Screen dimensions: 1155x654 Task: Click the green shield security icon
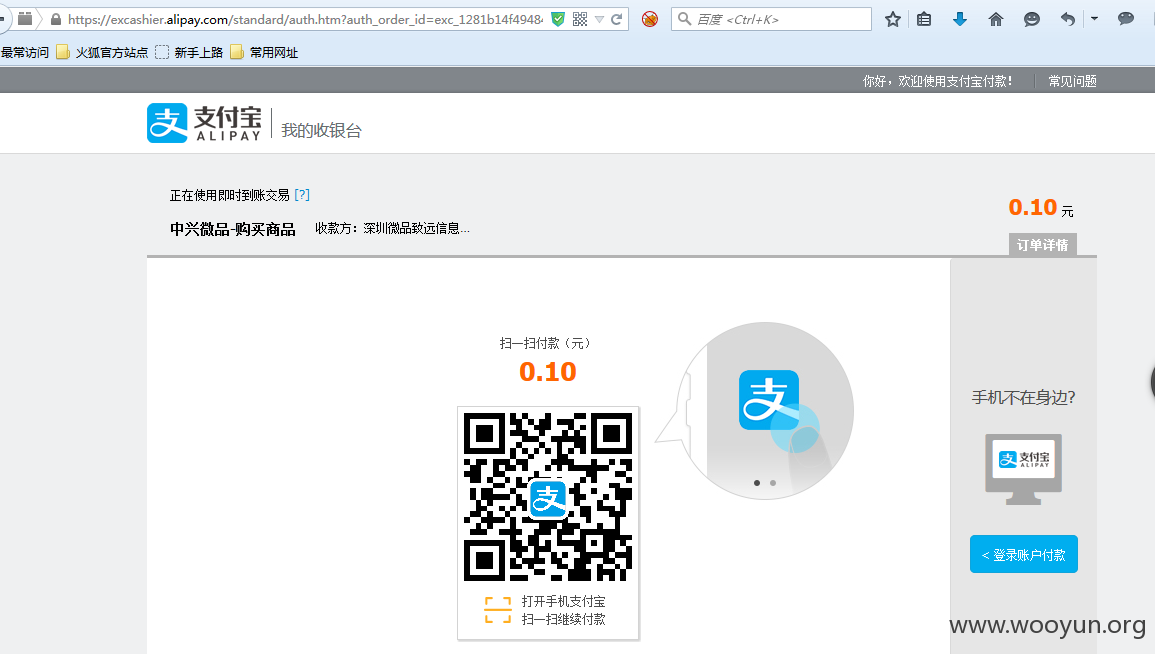558,19
